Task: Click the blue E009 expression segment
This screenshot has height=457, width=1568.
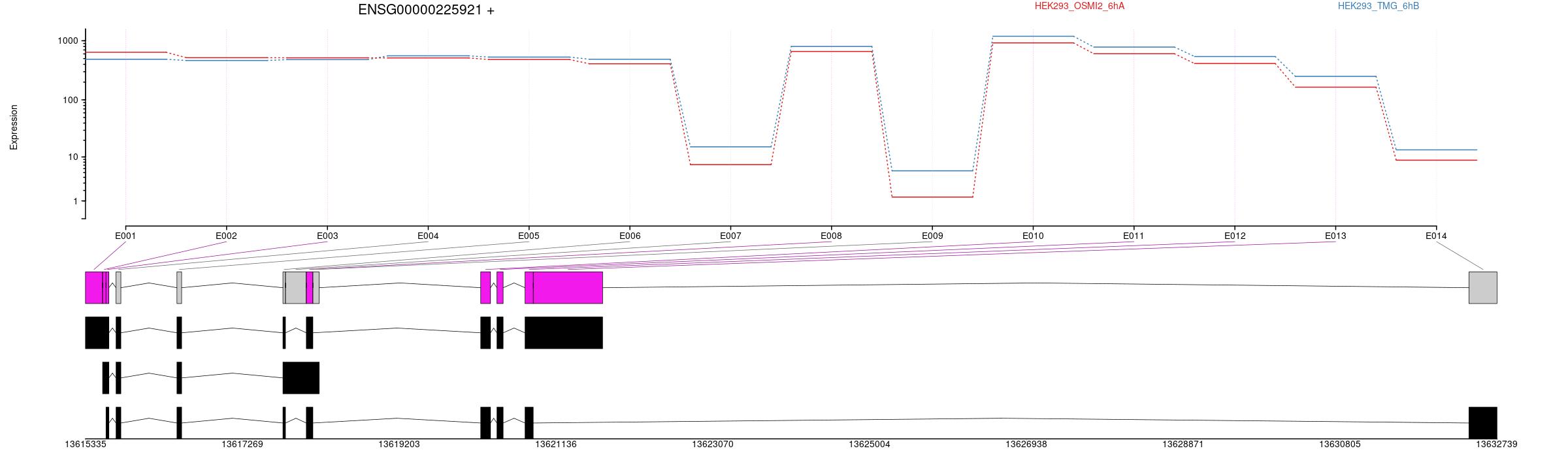Action: pyautogui.click(x=932, y=170)
